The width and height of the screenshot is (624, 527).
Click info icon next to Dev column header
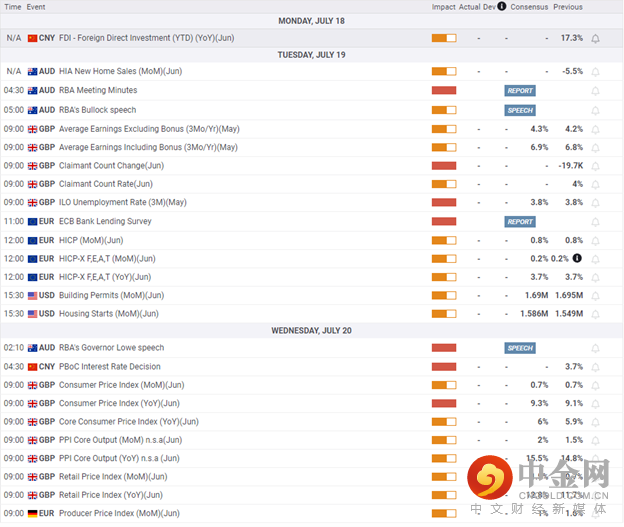coord(502,6)
